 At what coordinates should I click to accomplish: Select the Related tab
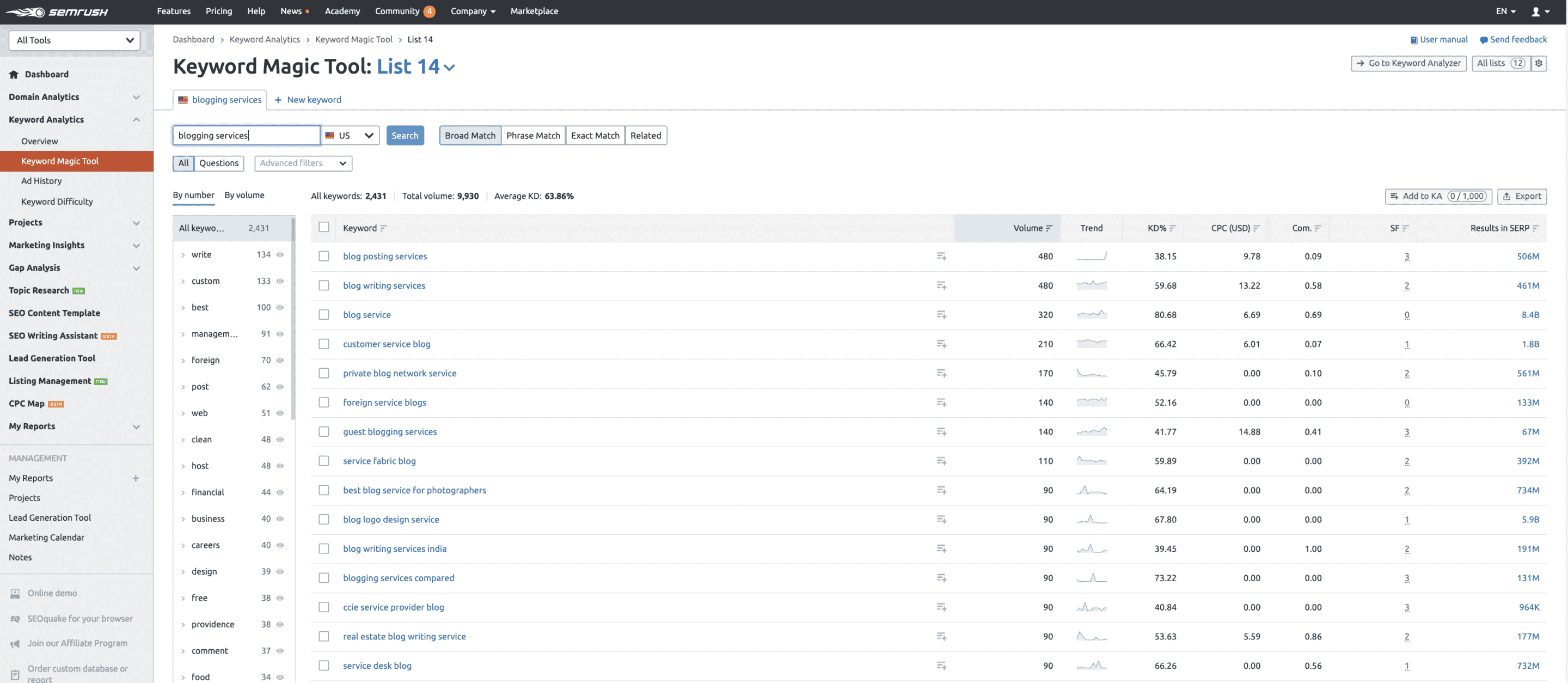pyautogui.click(x=645, y=135)
